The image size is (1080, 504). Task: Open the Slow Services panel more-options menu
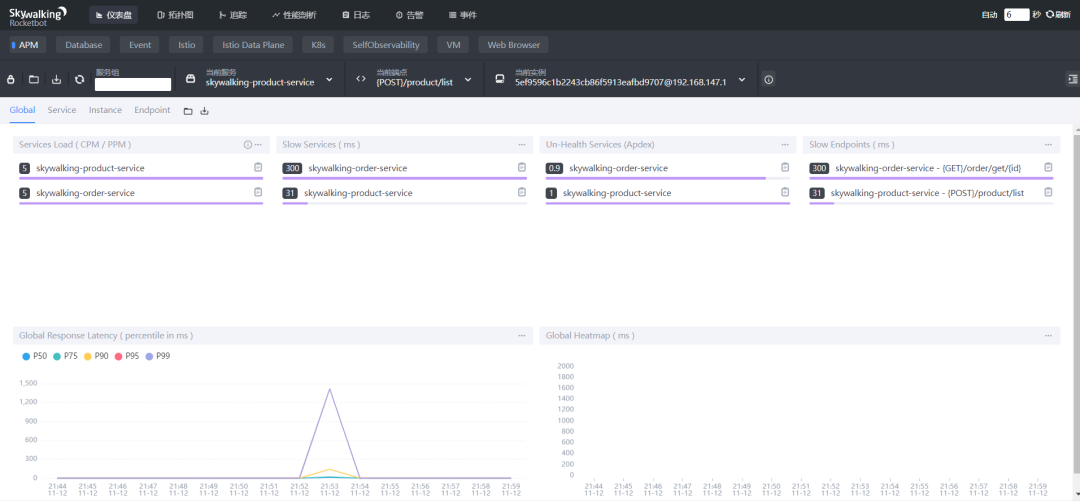click(521, 145)
